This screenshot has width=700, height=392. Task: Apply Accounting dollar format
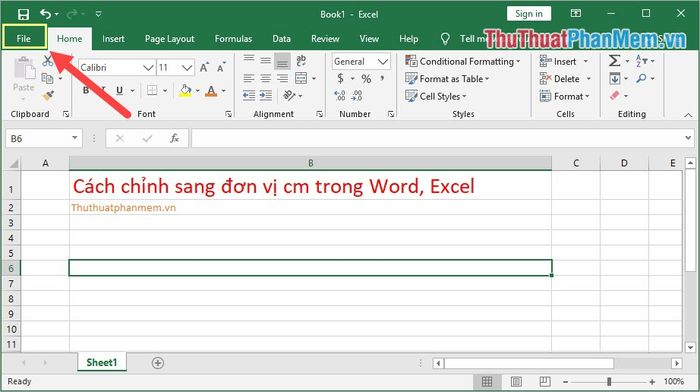tap(340, 79)
